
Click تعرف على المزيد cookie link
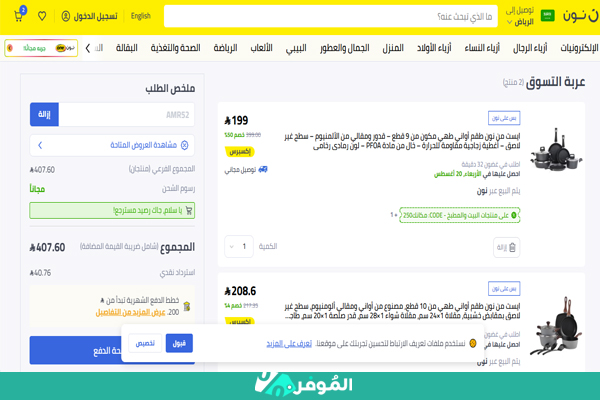pos(289,344)
